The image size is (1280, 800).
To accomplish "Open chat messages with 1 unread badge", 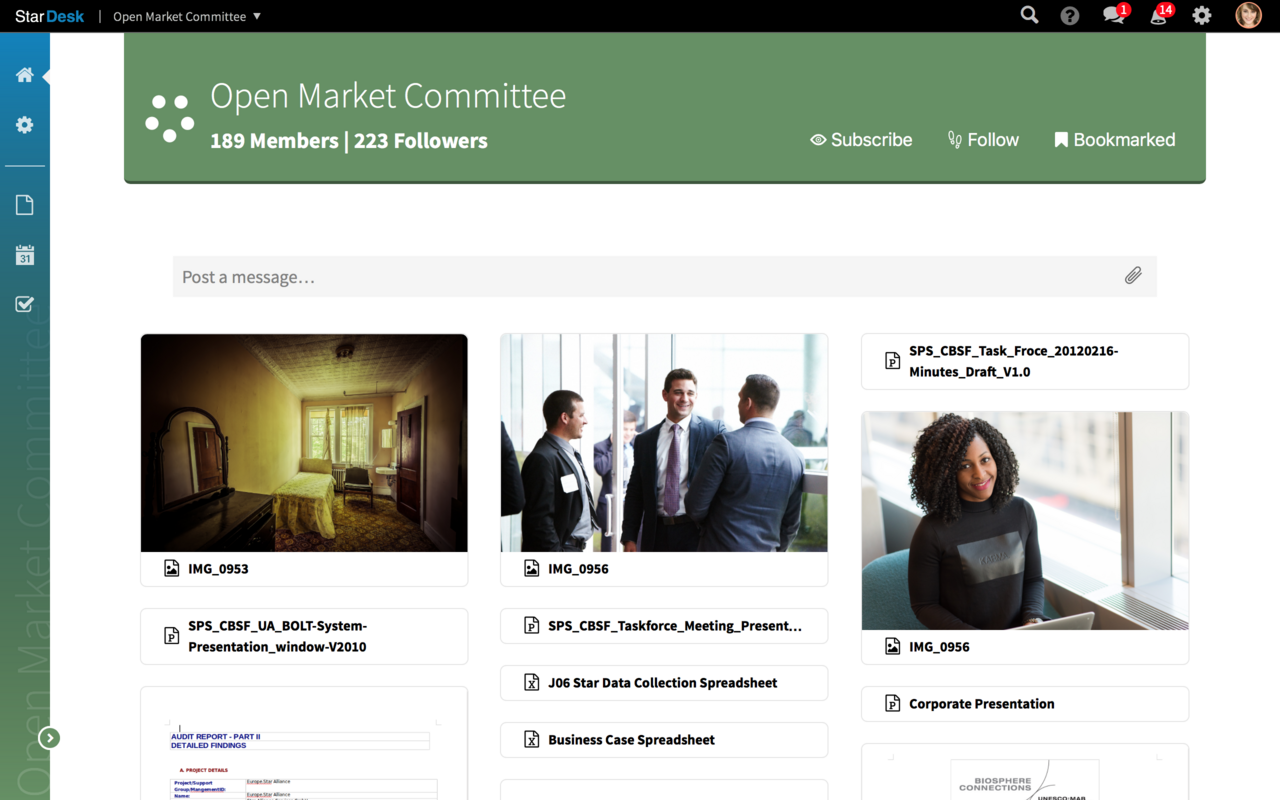I will pyautogui.click(x=1114, y=16).
